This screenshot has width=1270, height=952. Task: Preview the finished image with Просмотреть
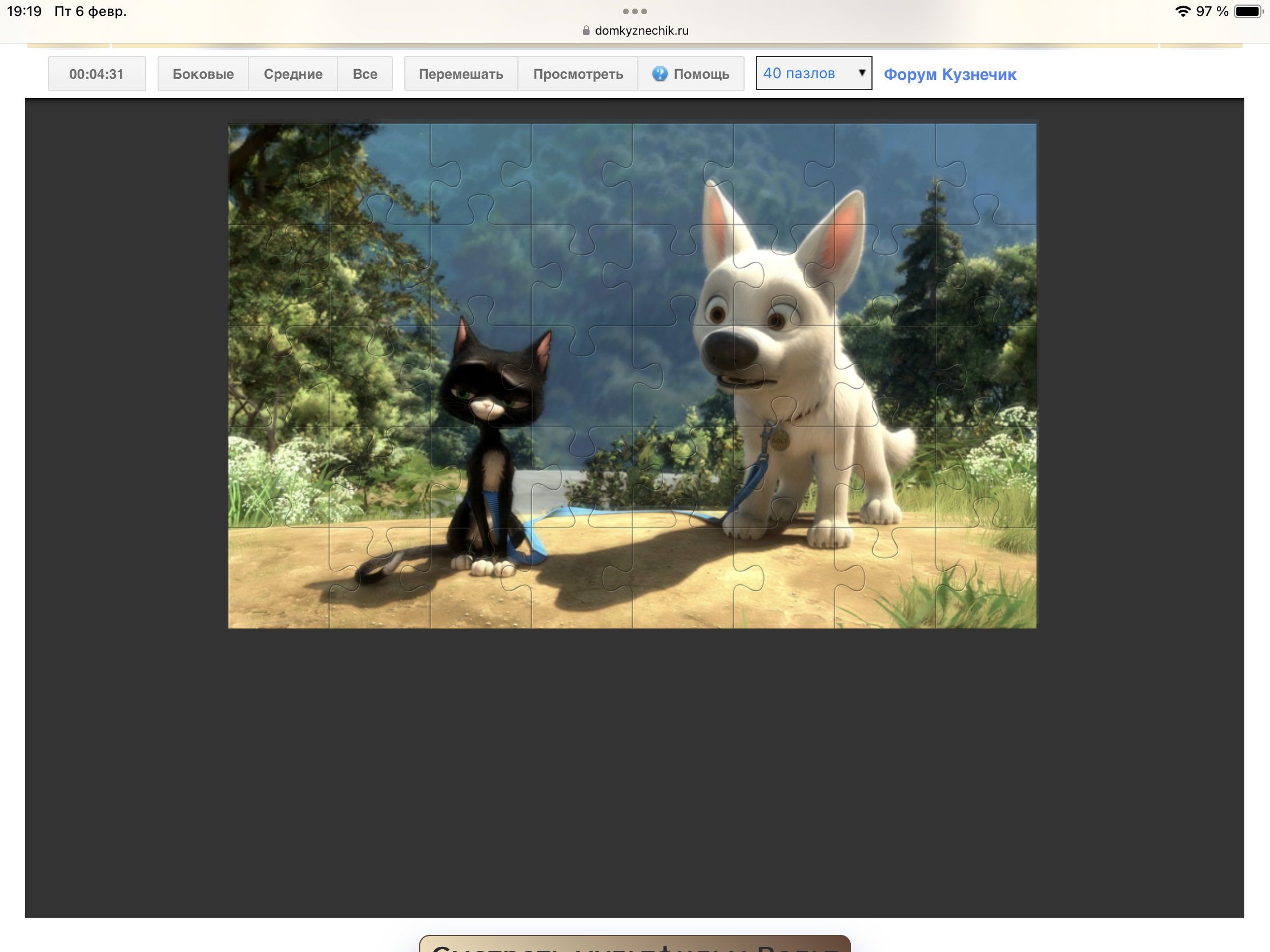point(577,74)
